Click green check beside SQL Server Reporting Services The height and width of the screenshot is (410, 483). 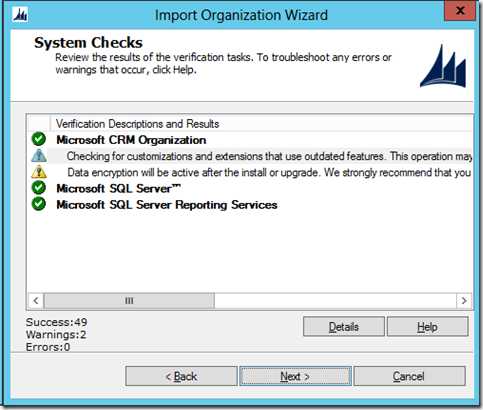click(39, 204)
